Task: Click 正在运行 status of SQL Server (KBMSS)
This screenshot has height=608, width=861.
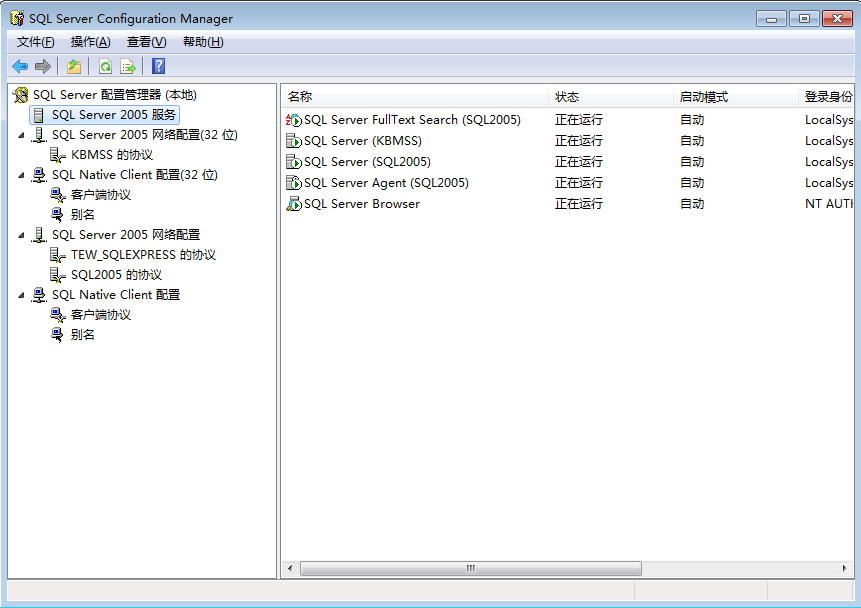Action: pos(579,141)
